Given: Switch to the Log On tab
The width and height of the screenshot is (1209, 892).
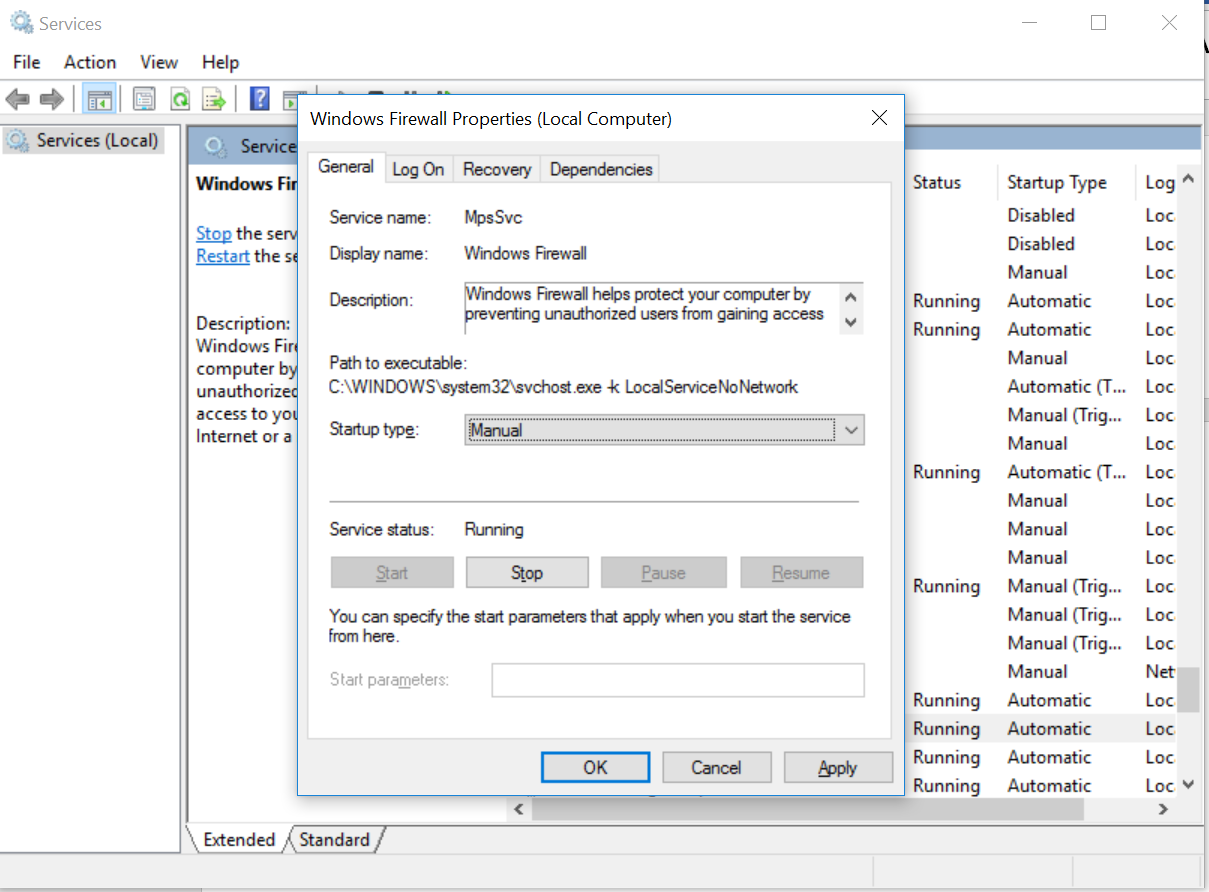Looking at the screenshot, I should click(x=417, y=170).
